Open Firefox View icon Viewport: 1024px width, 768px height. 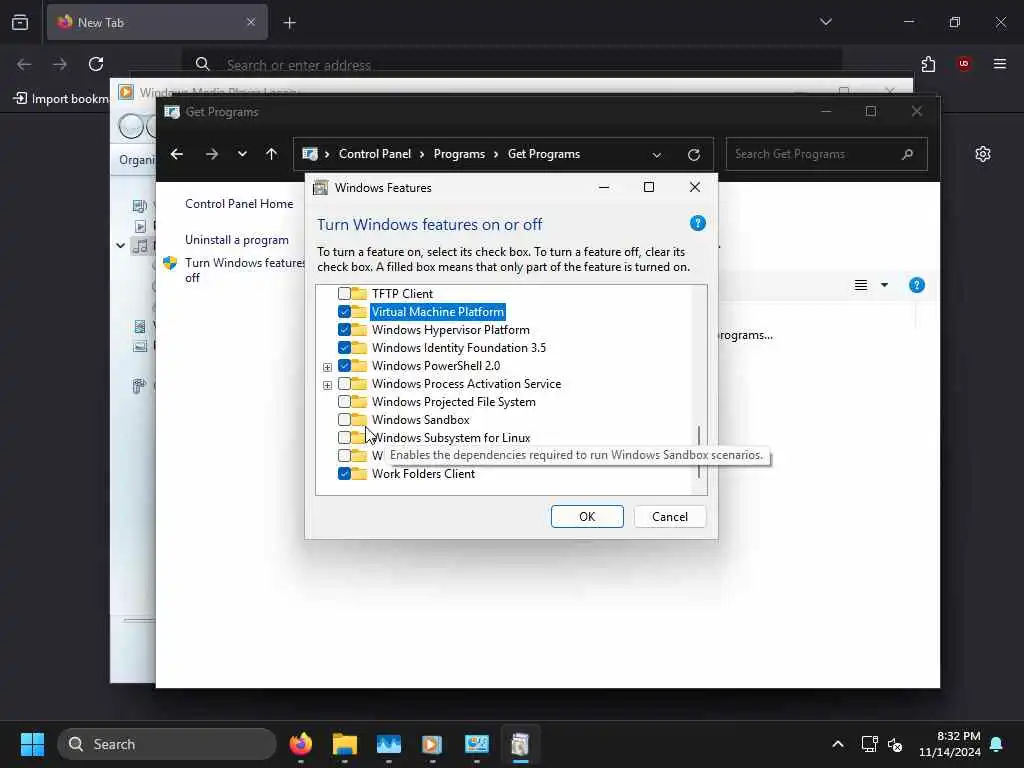pos(20,22)
